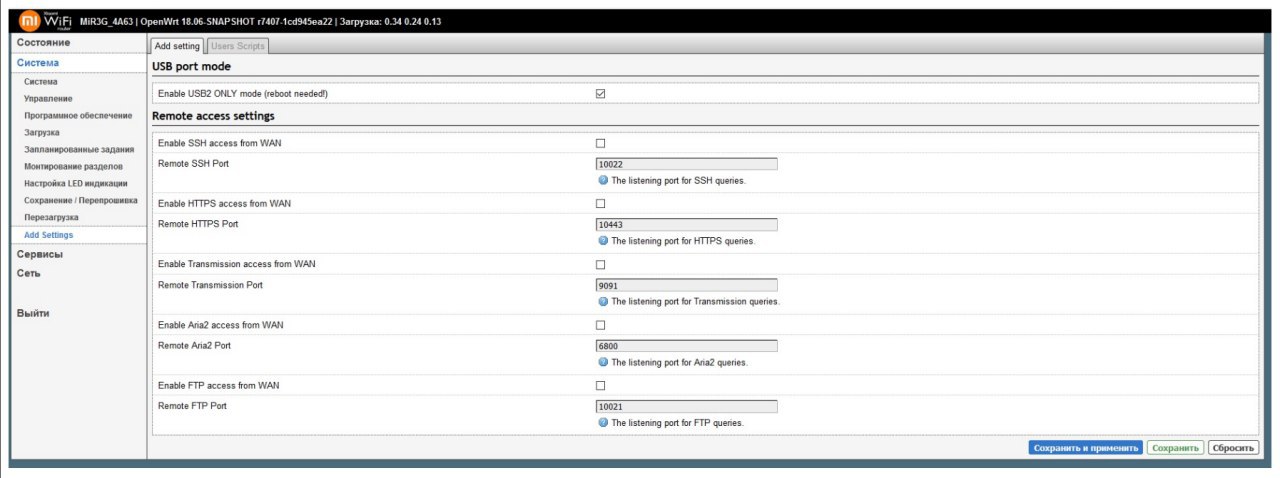
Task: Expand the Сервисы sidebar section
Action: coord(40,254)
